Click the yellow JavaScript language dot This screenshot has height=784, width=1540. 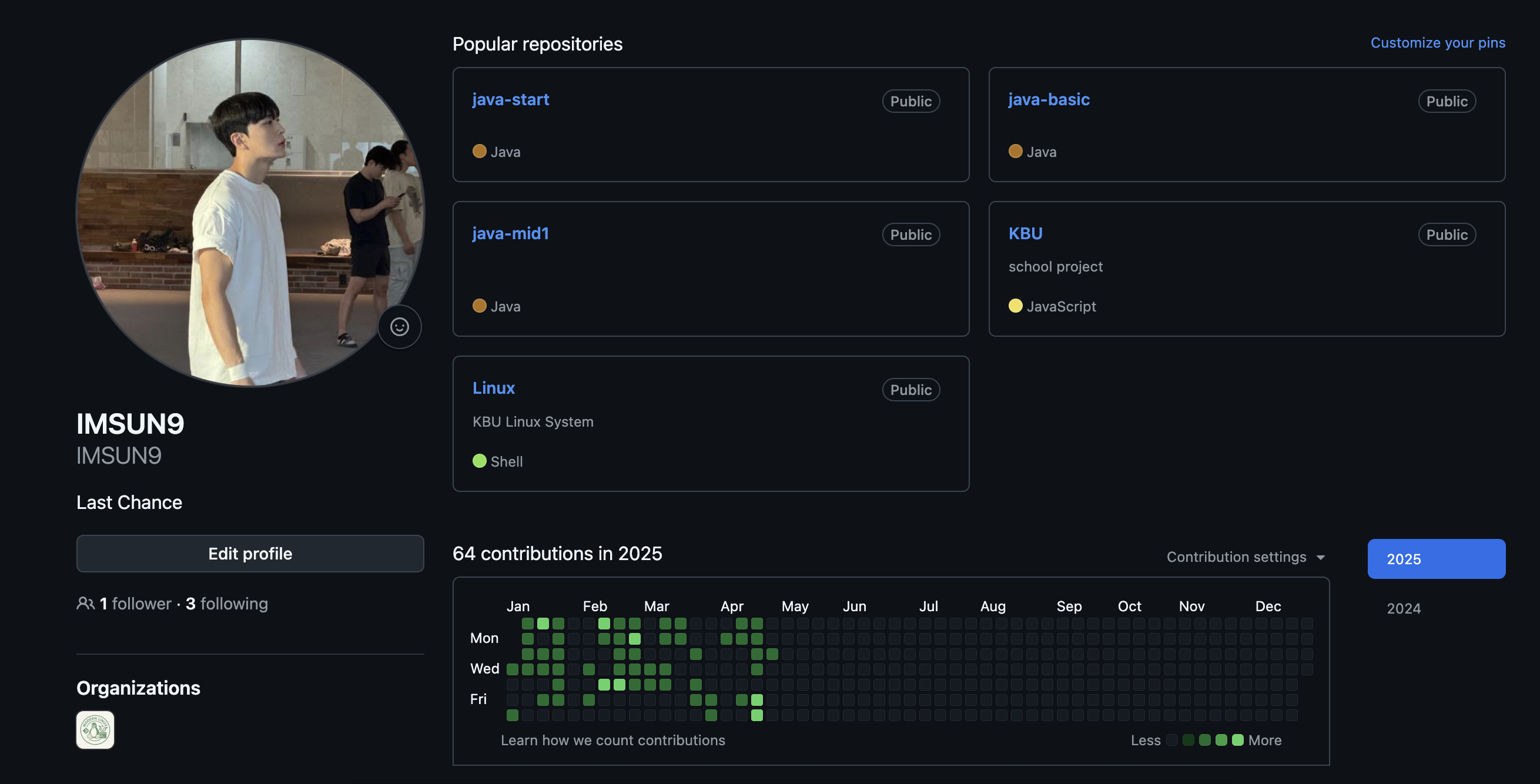(1015, 306)
